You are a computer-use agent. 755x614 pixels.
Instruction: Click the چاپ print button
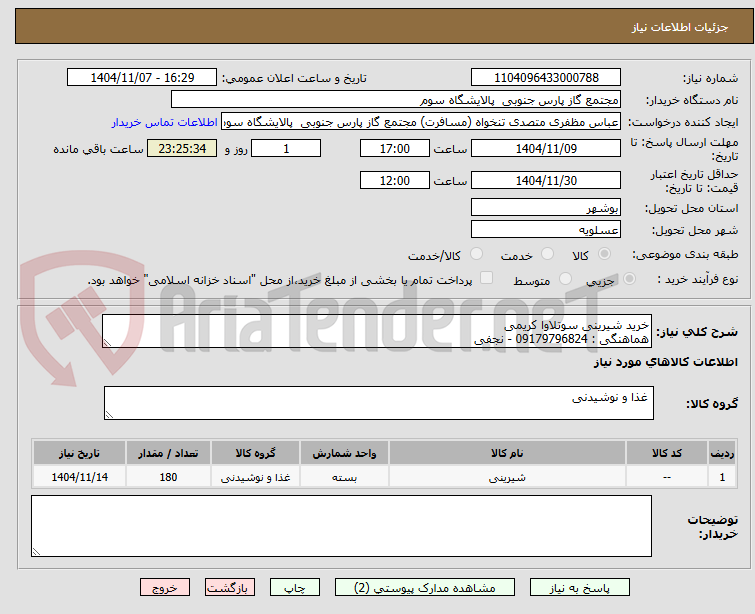[295, 588]
